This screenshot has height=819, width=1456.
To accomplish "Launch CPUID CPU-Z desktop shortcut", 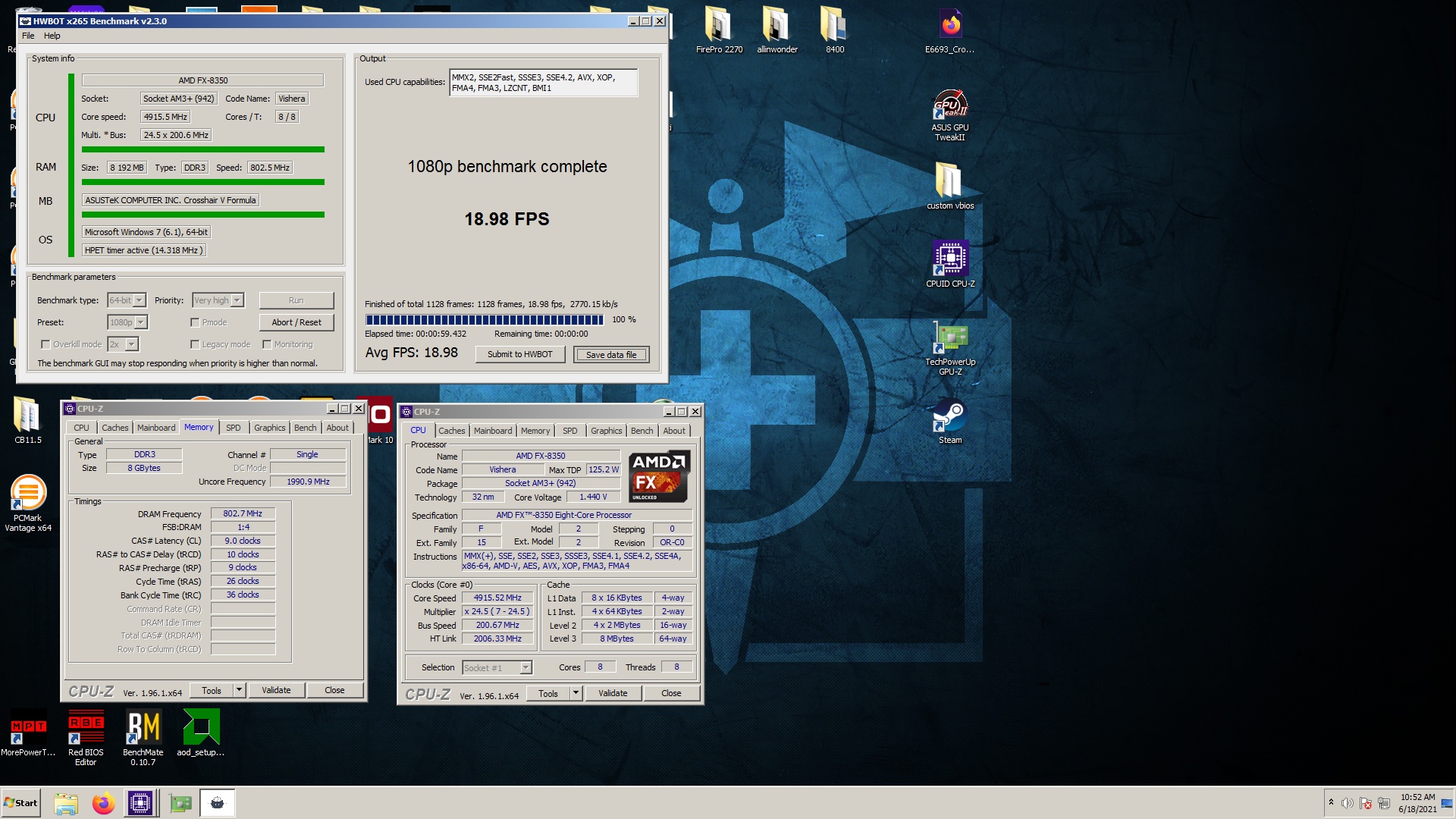I will tap(949, 265).
